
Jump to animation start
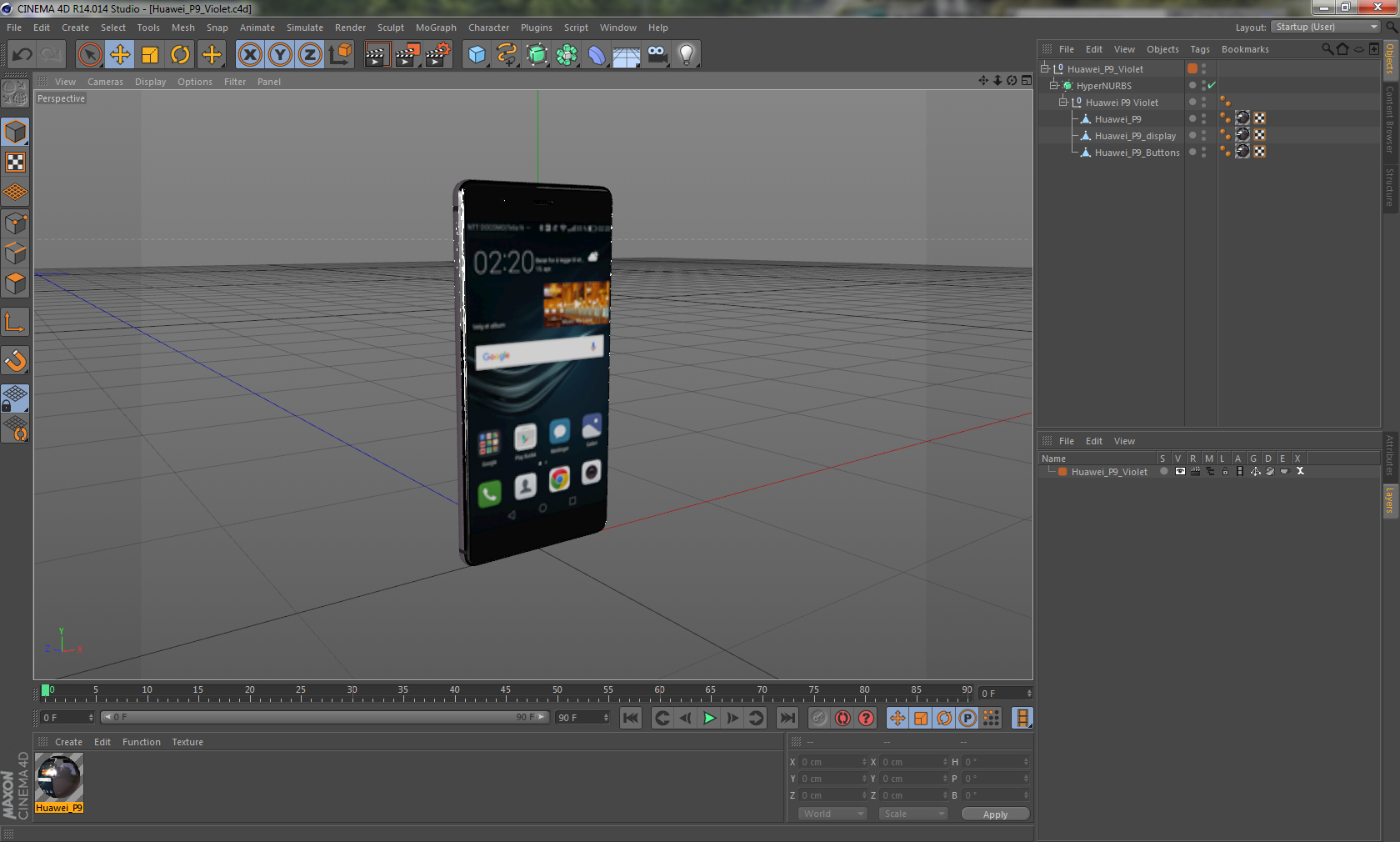click(x=631, y=718)
